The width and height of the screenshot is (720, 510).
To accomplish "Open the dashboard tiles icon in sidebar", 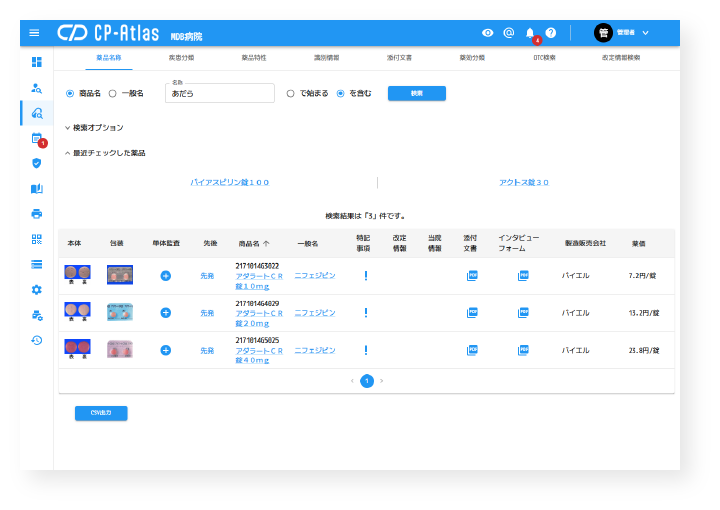I will point(37,62).
